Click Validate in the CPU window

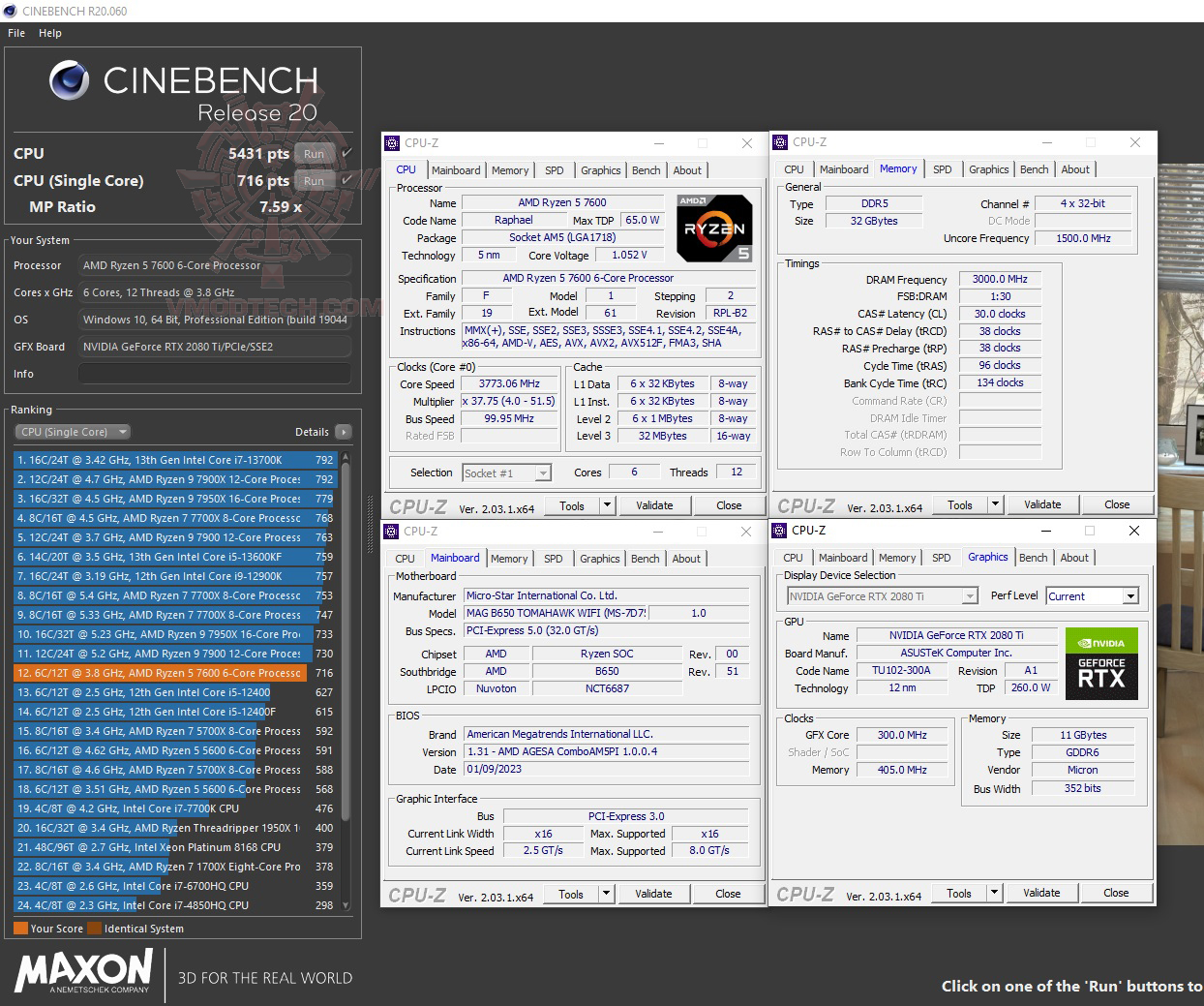click(654, 505)
